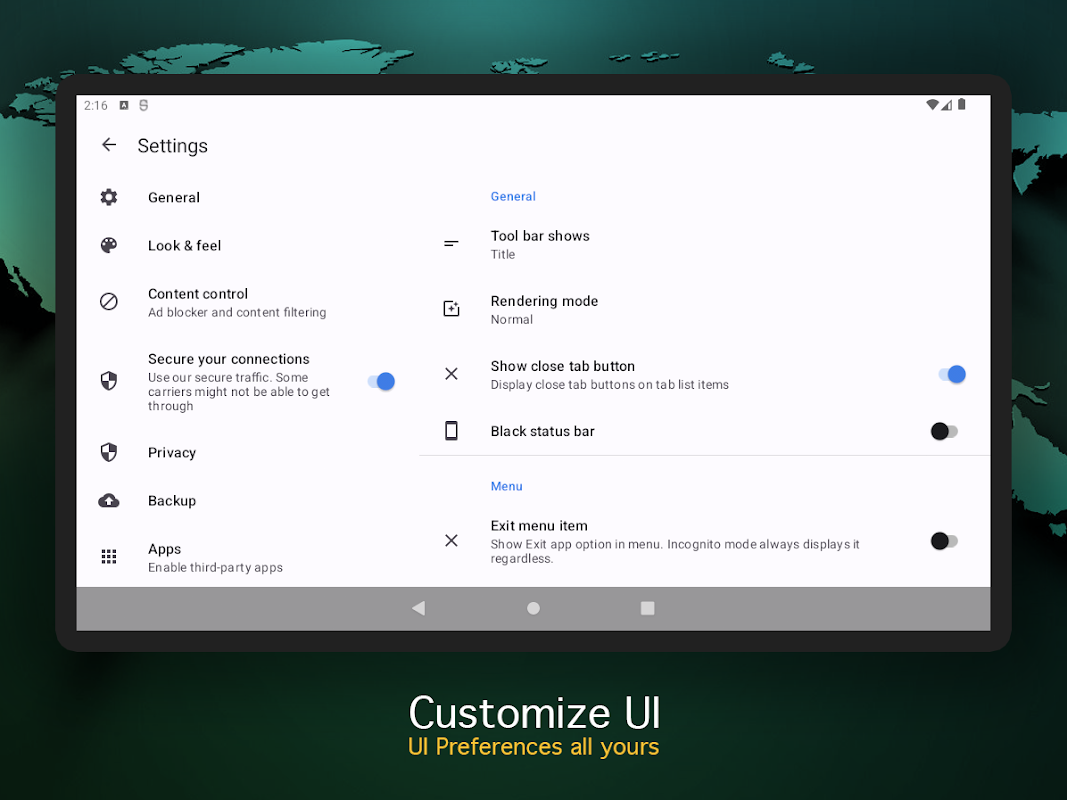This screenshot has height=800, width=1067.
Task: Click the Black status bar label
Action: [x=542, y=431]
